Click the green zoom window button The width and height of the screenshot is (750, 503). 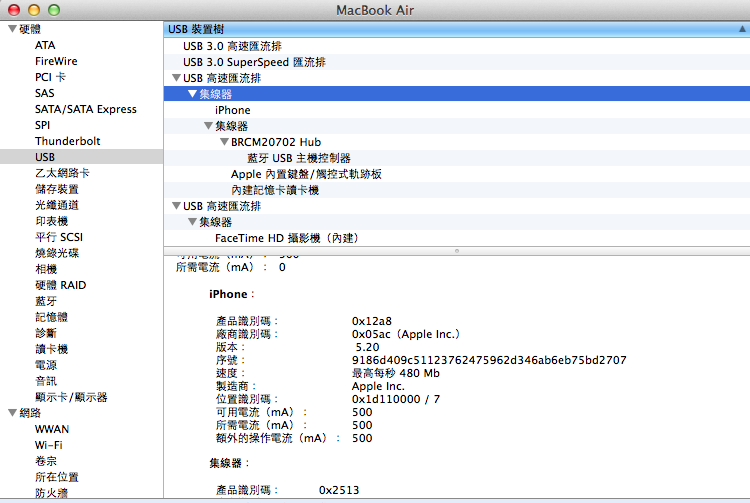coord(54,10)
